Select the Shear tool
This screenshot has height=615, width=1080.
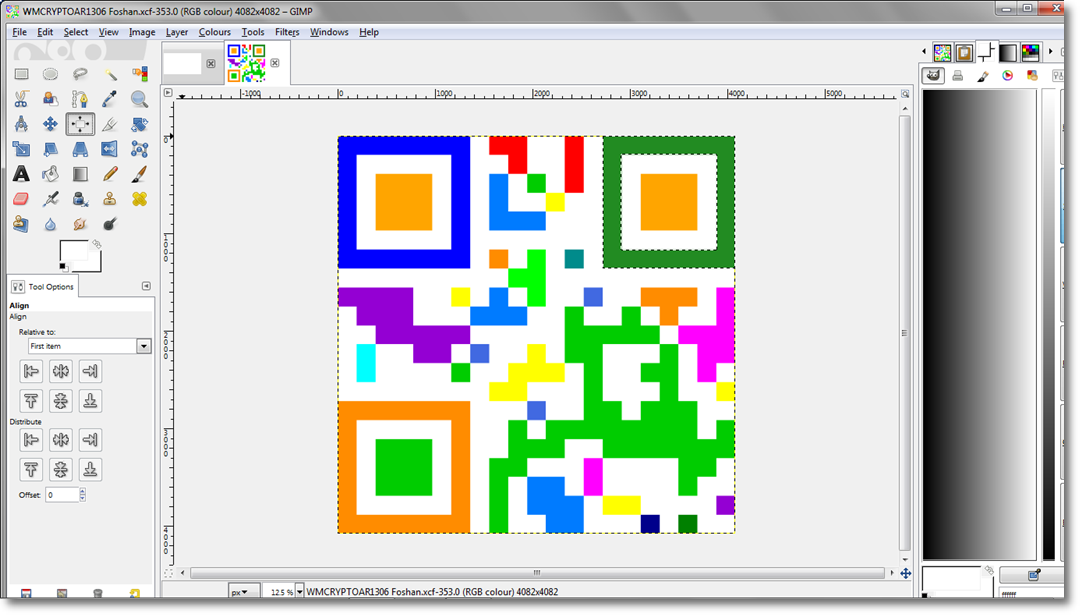click(50, 149)
